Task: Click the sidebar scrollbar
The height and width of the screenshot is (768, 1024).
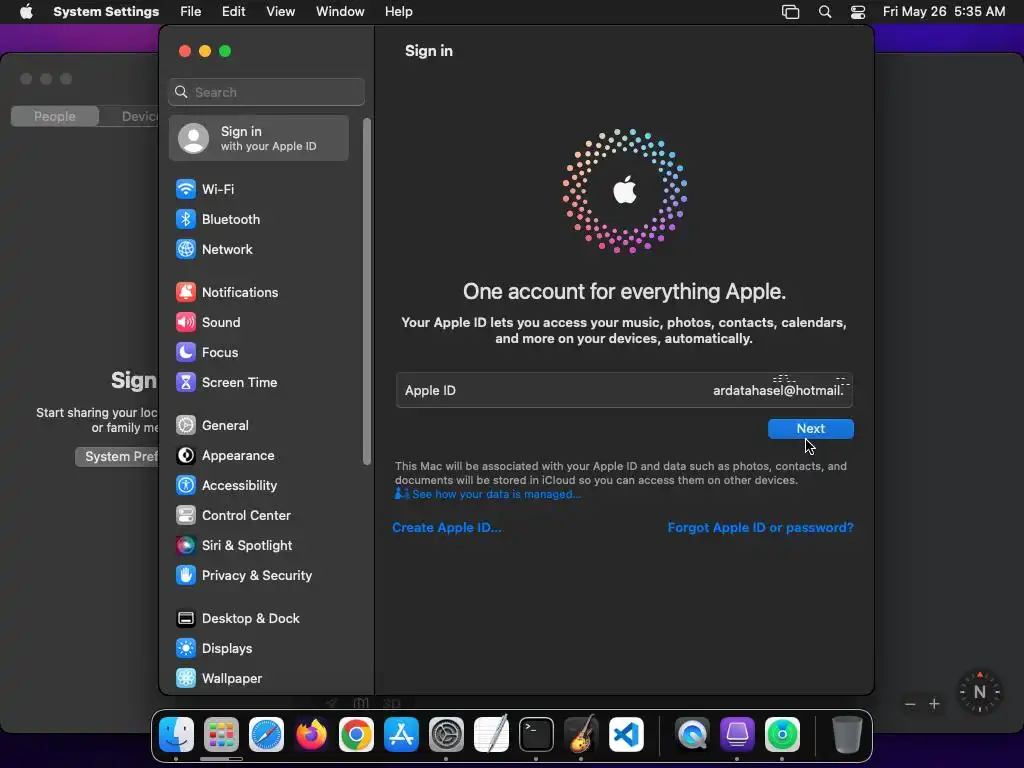Action: click(x=367, y=292)
